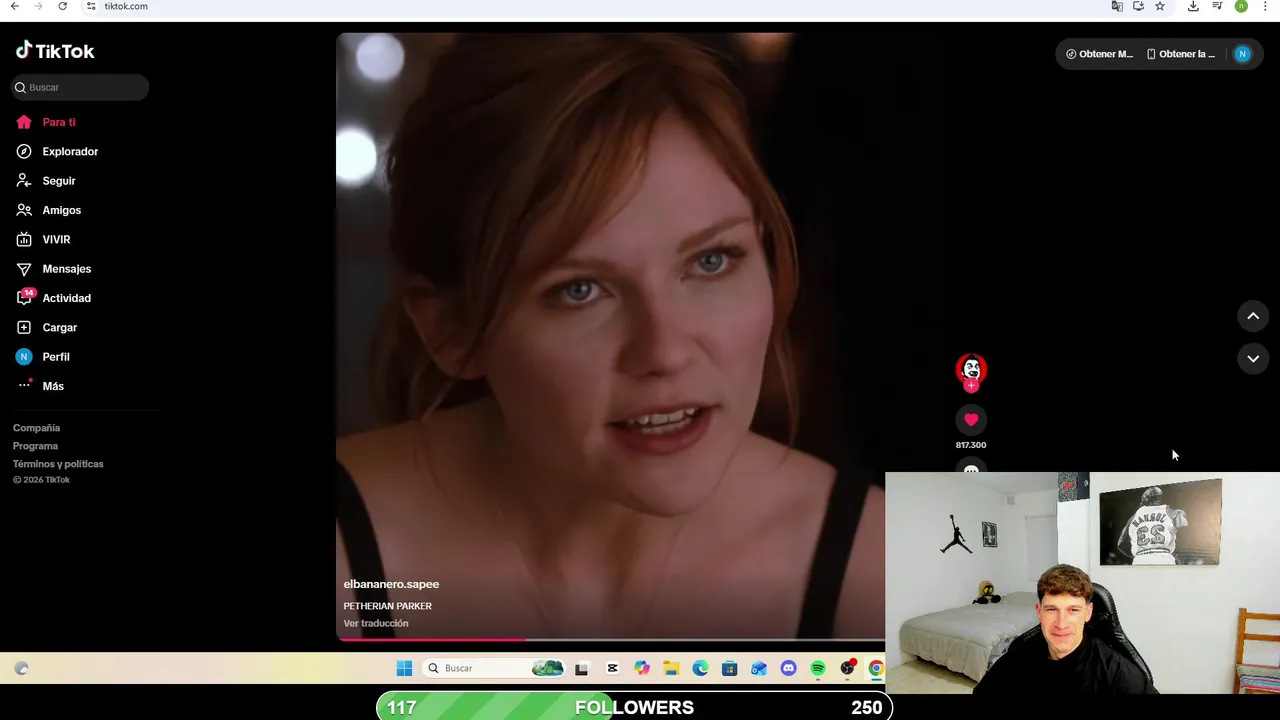This screenshot has width=1280, height=720.
Task: Click Ver traducción under the caption
Action: point(376,623)
